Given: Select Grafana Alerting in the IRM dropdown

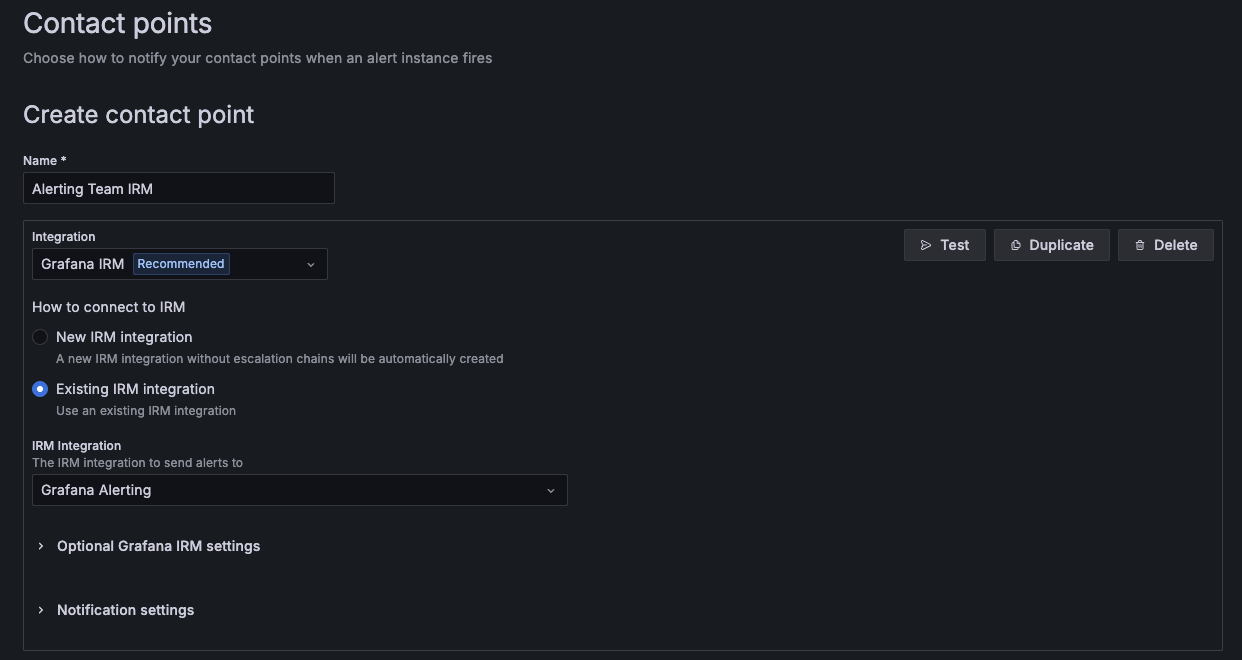Looking at the screenshot, I should 94,490.
